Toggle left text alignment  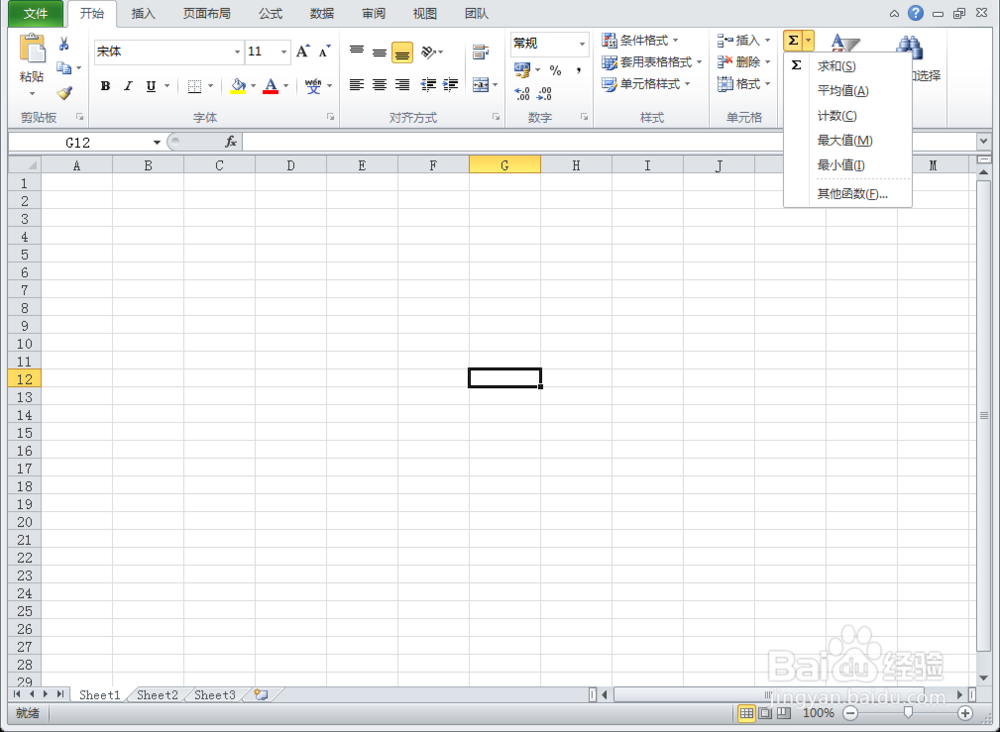[357, 85]
